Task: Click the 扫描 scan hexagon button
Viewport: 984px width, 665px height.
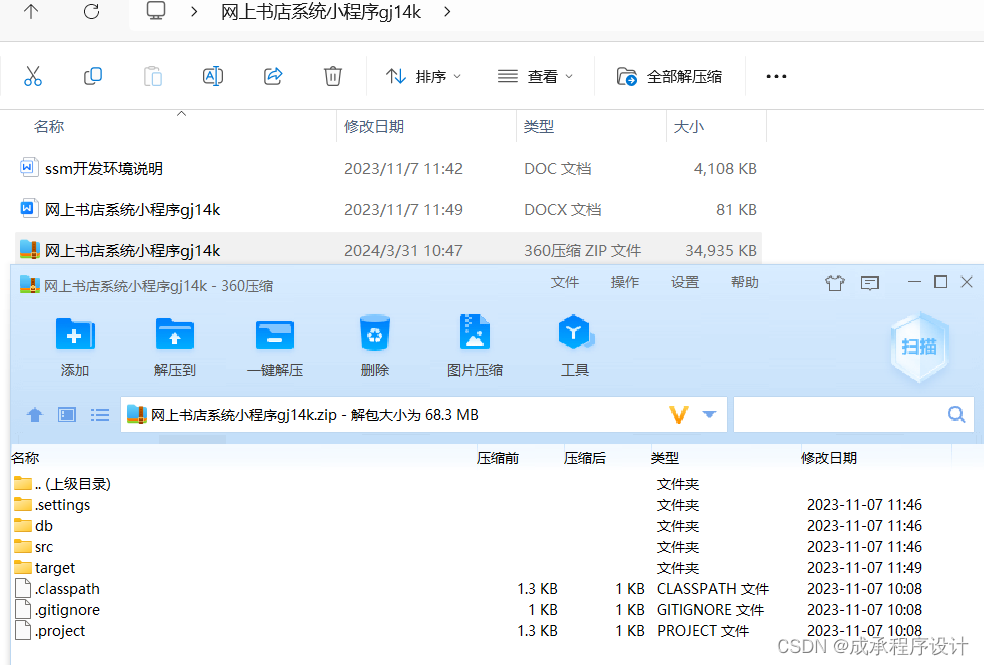Action: click(x=919, y=346)
